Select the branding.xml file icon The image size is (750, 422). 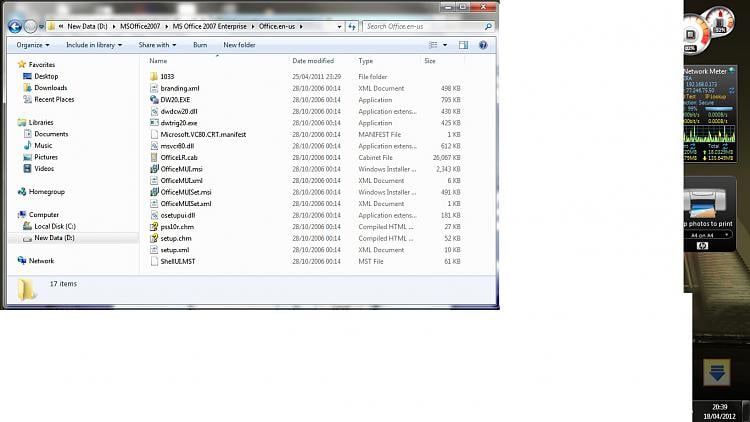(154, 88)
